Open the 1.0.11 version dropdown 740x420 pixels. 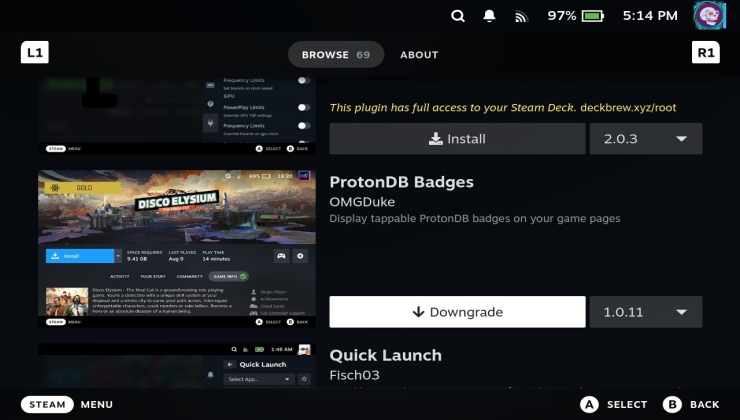[x=646, y=312]
